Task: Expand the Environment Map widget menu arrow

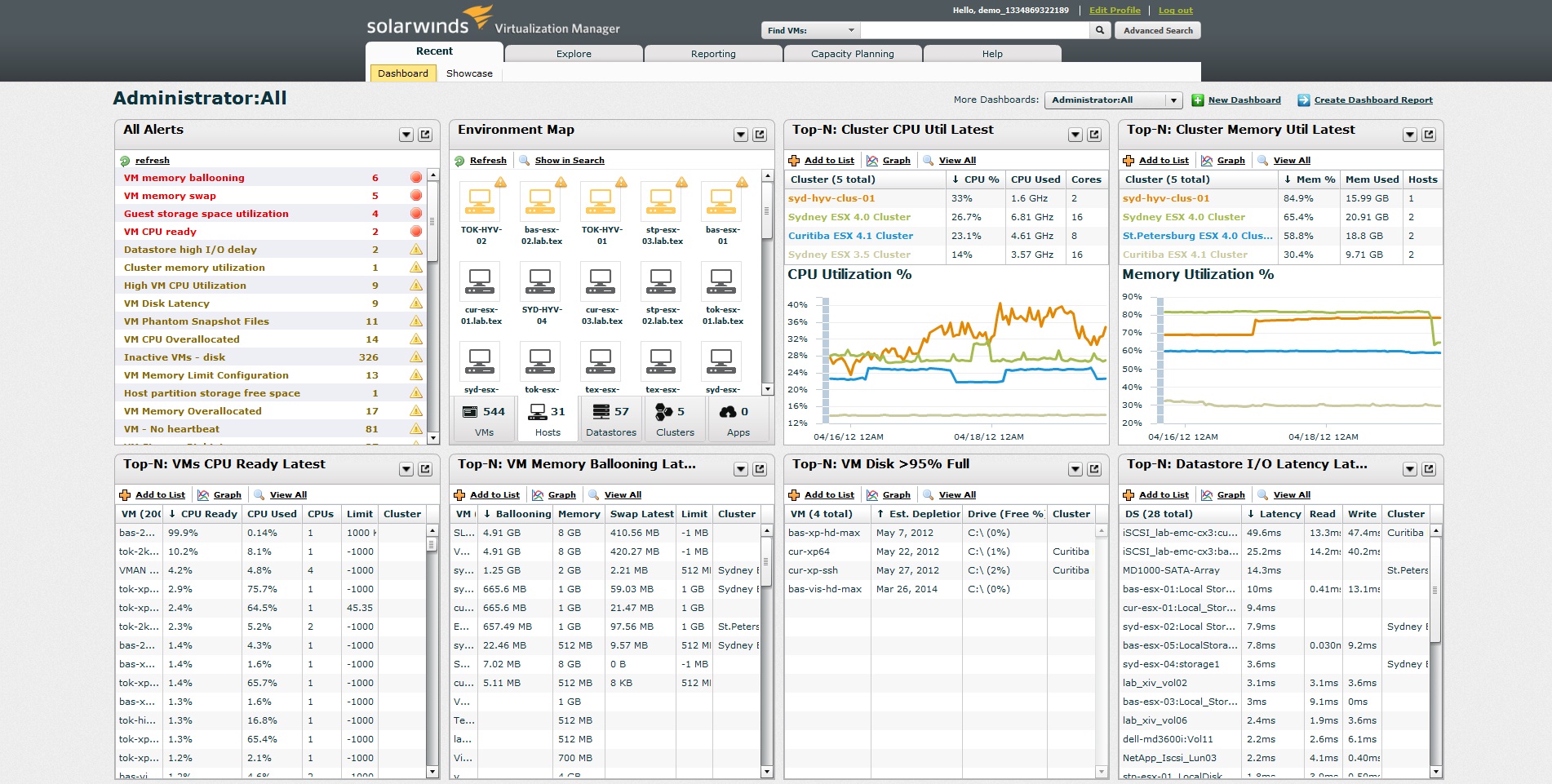Action: (x=741, y=135)
